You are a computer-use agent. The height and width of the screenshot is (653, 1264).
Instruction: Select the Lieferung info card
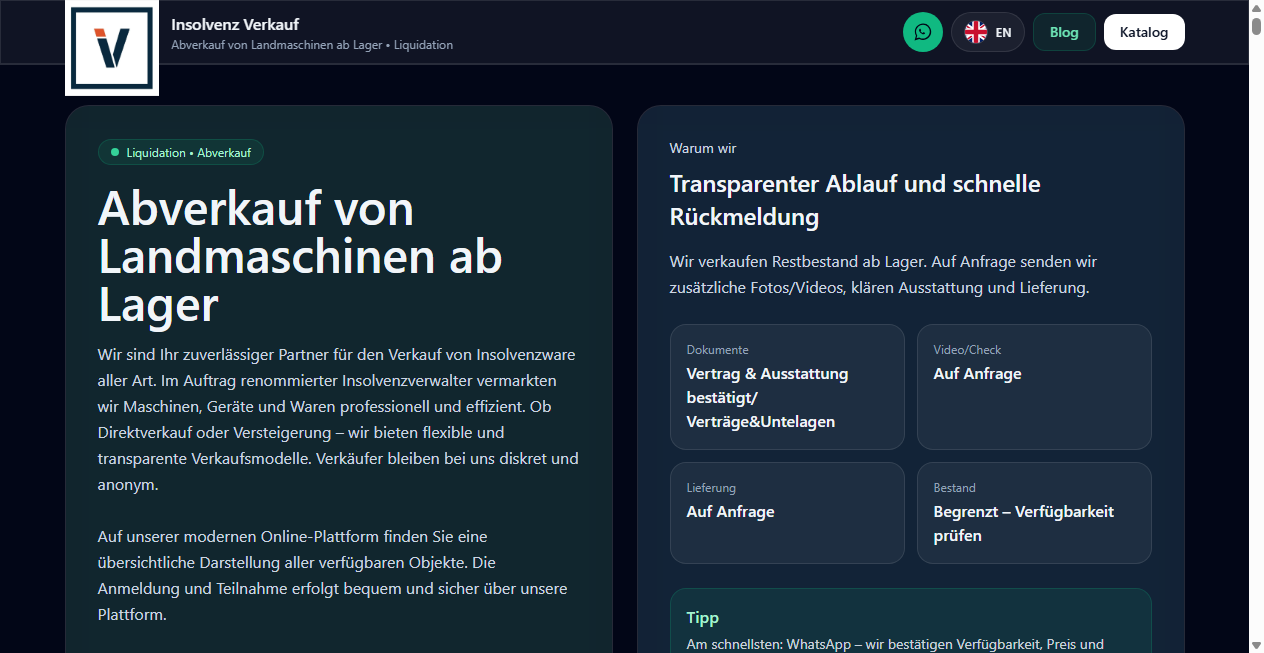[x=787, y=512]
